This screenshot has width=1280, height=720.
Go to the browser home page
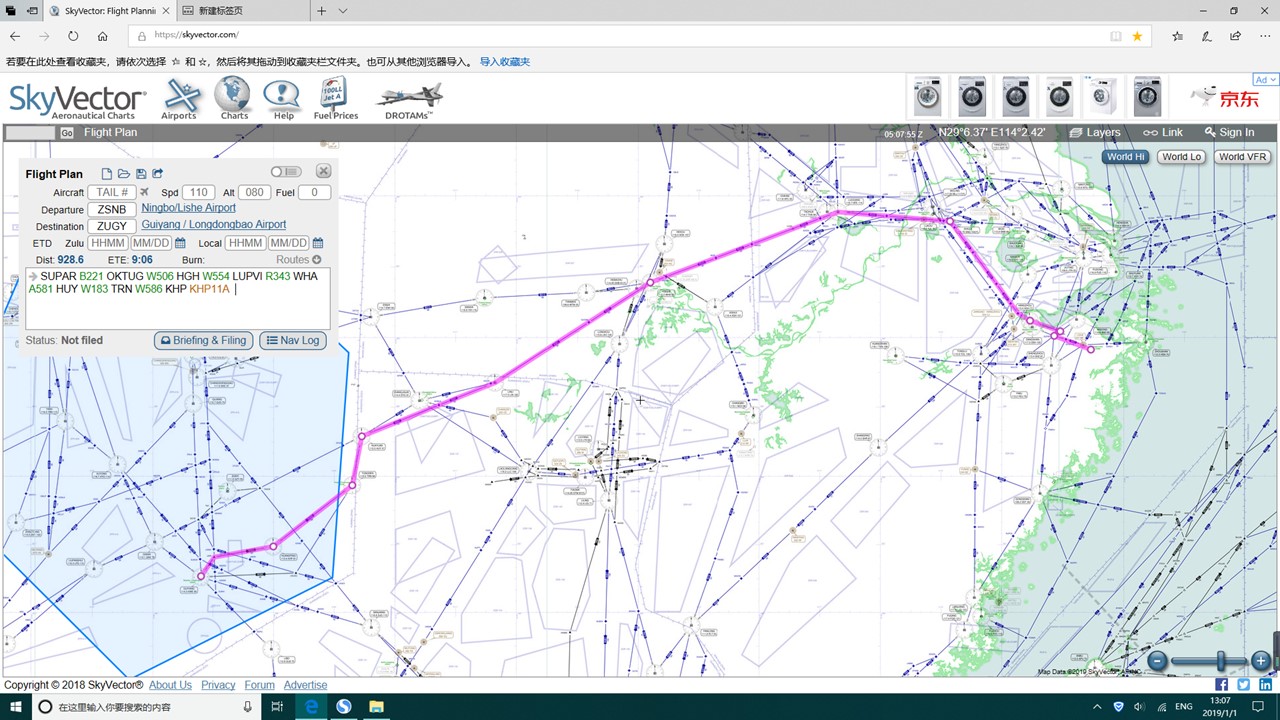(x=103, y=36)
